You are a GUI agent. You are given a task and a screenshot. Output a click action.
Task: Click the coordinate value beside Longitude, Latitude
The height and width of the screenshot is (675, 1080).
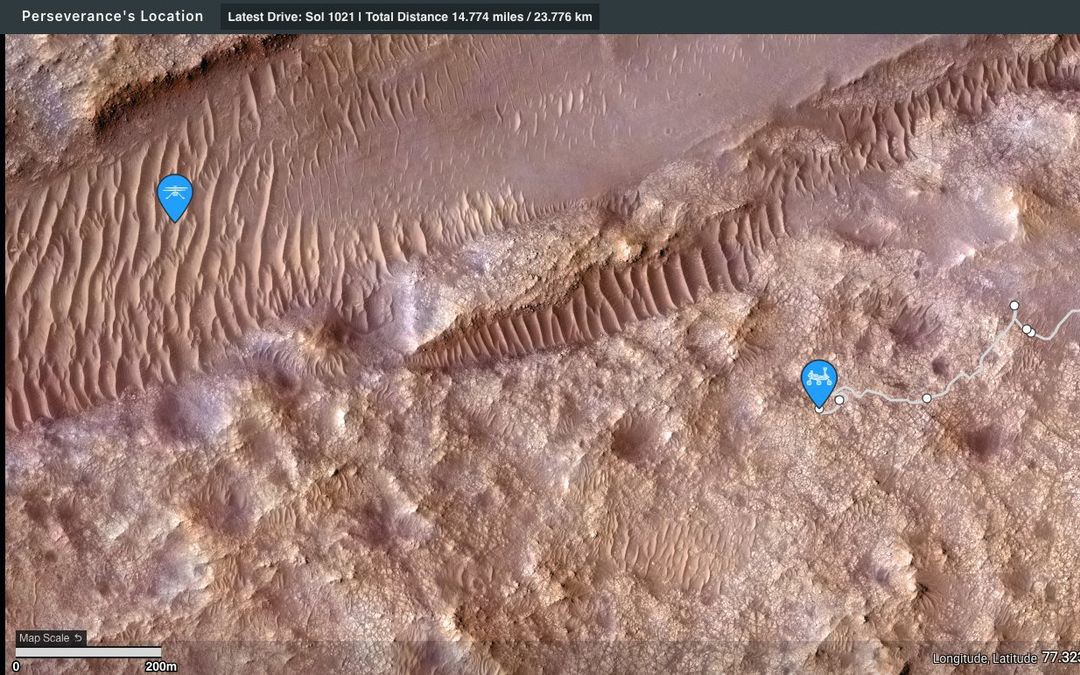point(1061,658)
